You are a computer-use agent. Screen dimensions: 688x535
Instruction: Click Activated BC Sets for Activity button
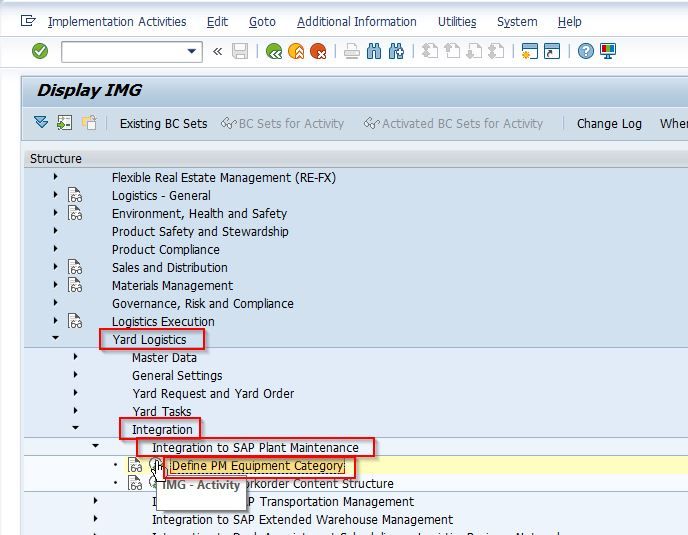[x=453, y=124]
